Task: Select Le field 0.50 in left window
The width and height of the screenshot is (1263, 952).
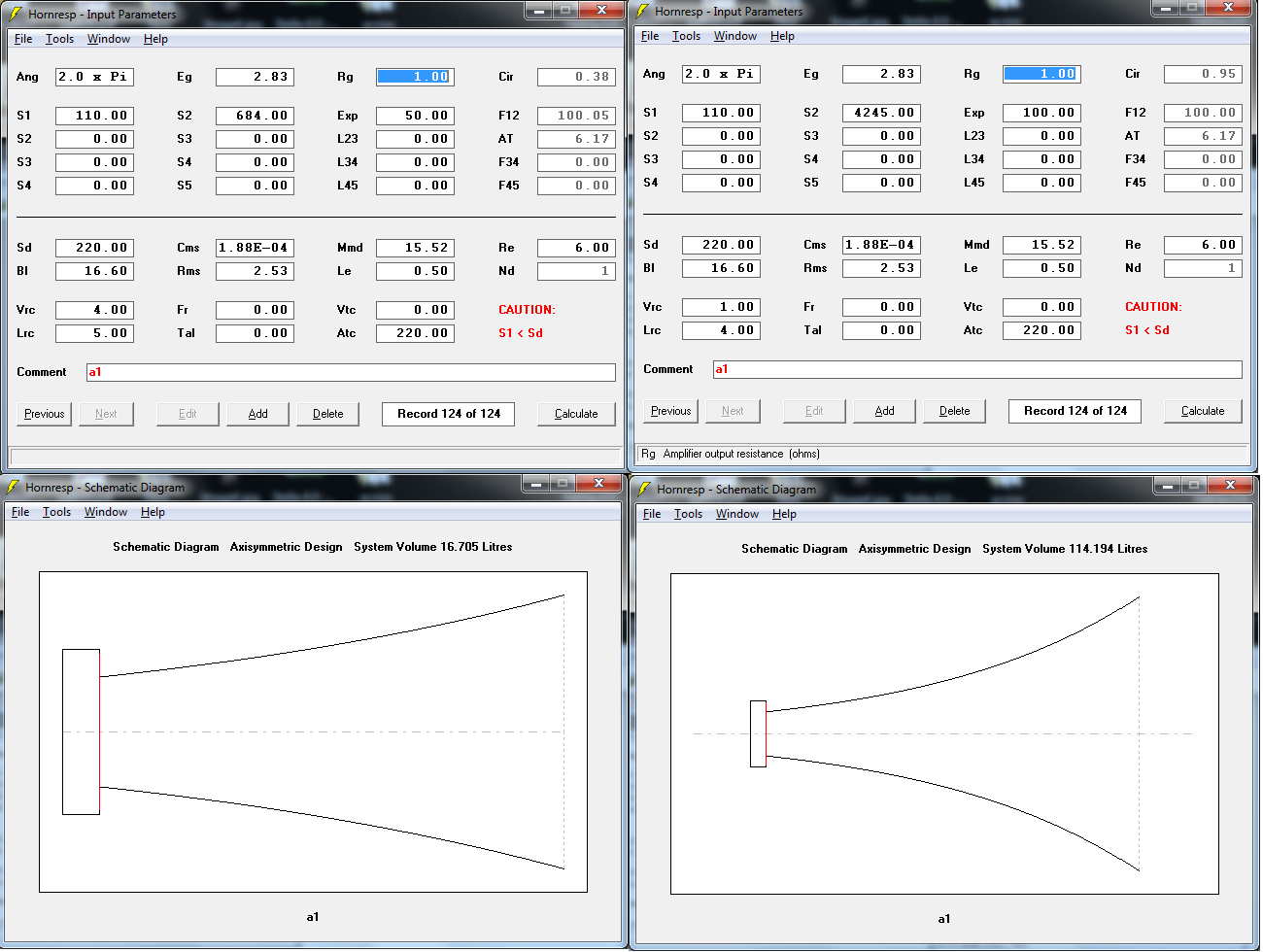Action: (415, 271)
